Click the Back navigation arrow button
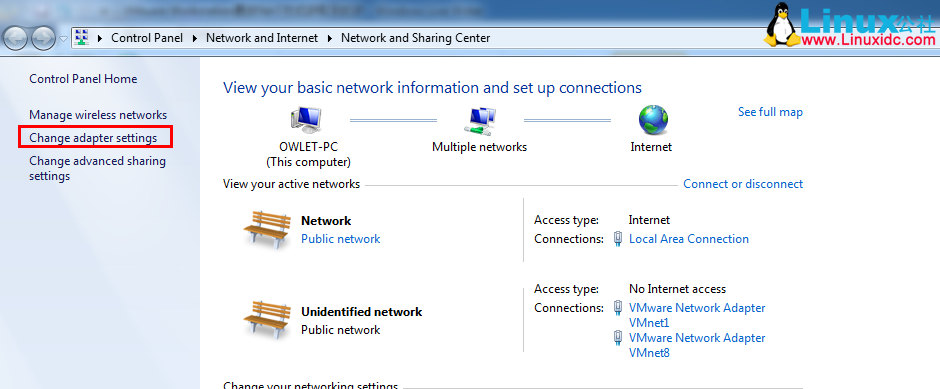 (16, 39)
